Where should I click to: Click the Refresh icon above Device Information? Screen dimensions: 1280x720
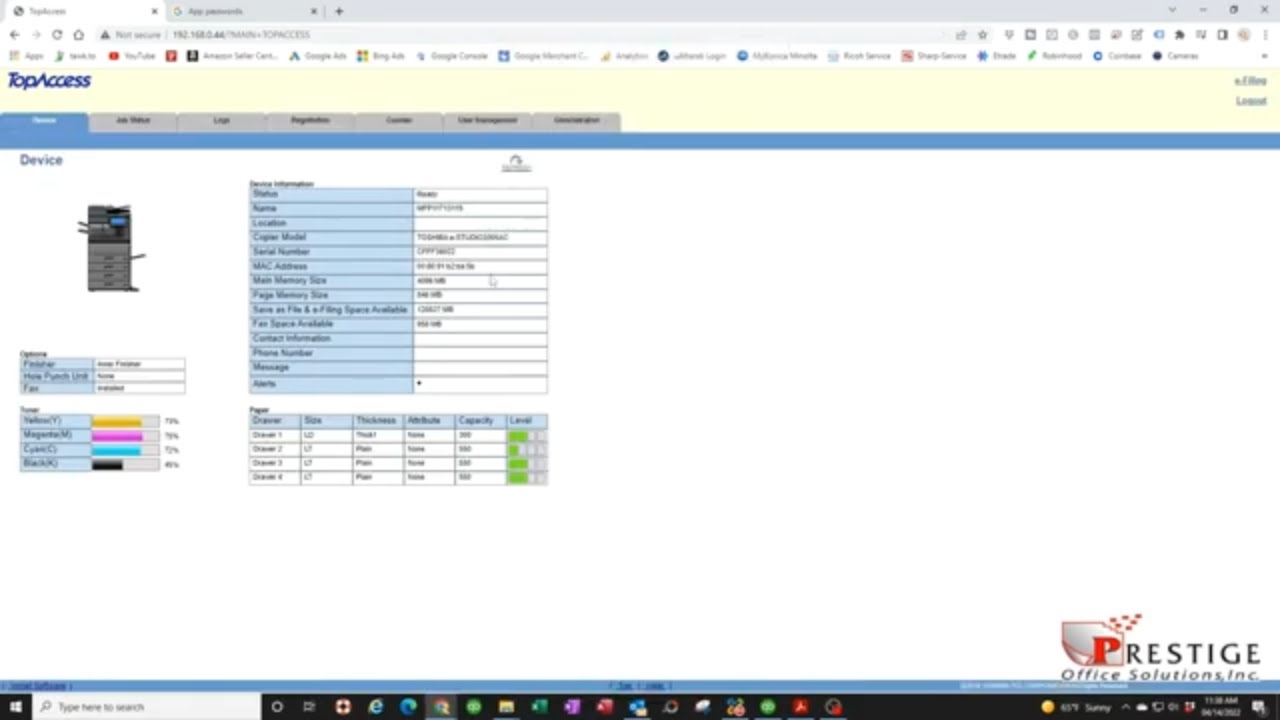(516, 163)
